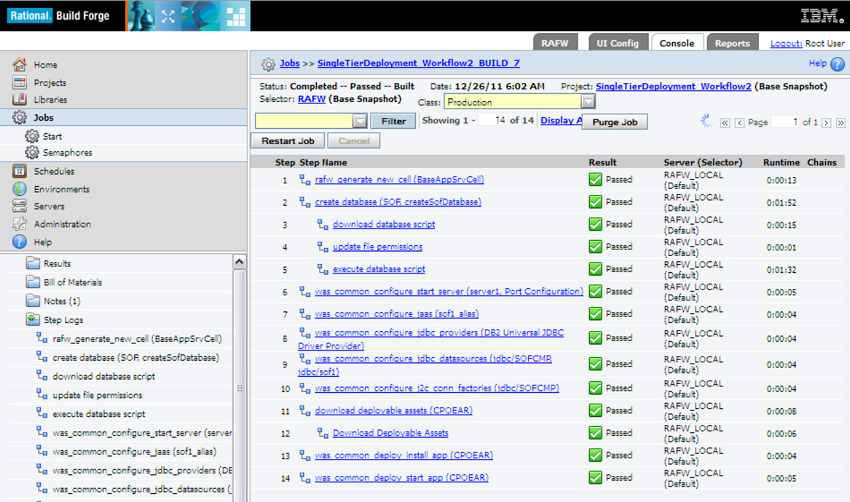Click the Libraries books icon

point(20,99)
